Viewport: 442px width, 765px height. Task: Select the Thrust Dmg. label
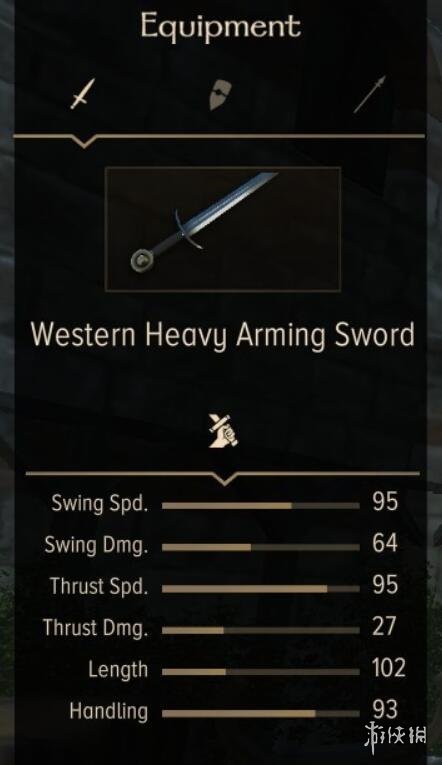pos(95,628)
